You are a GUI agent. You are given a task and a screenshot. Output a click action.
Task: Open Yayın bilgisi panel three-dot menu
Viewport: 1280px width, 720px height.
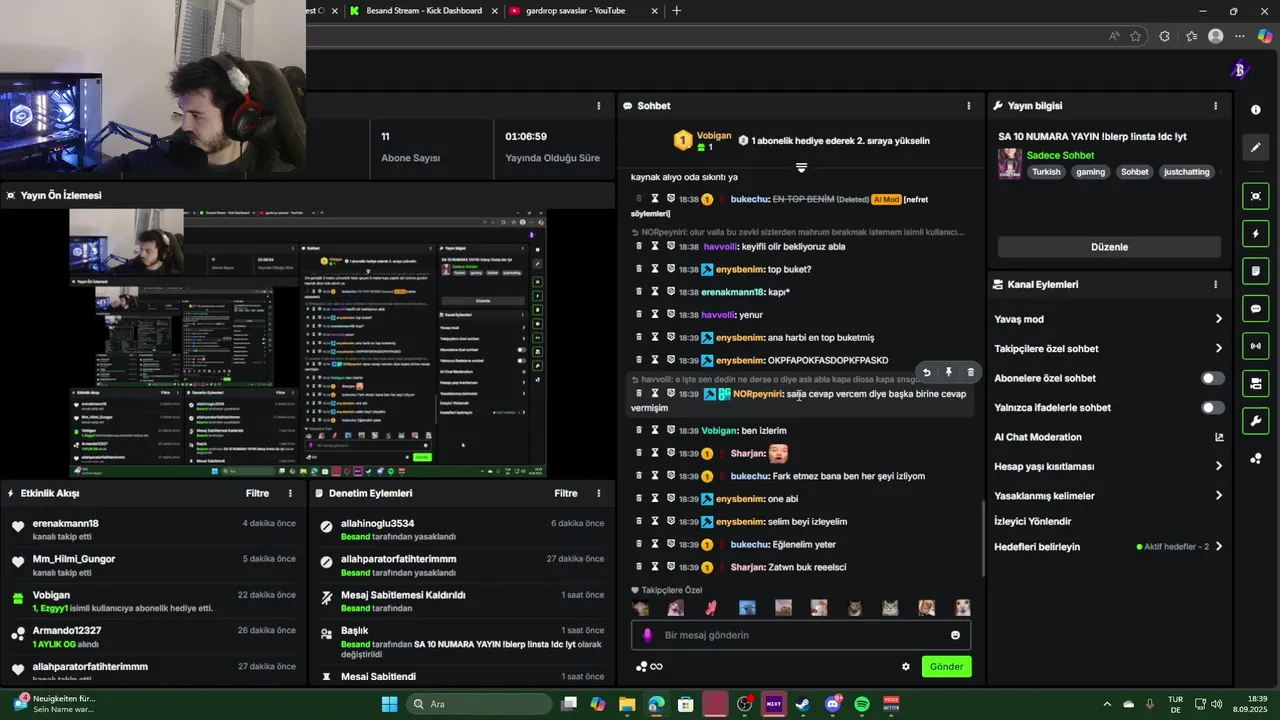click(1216, 106)
